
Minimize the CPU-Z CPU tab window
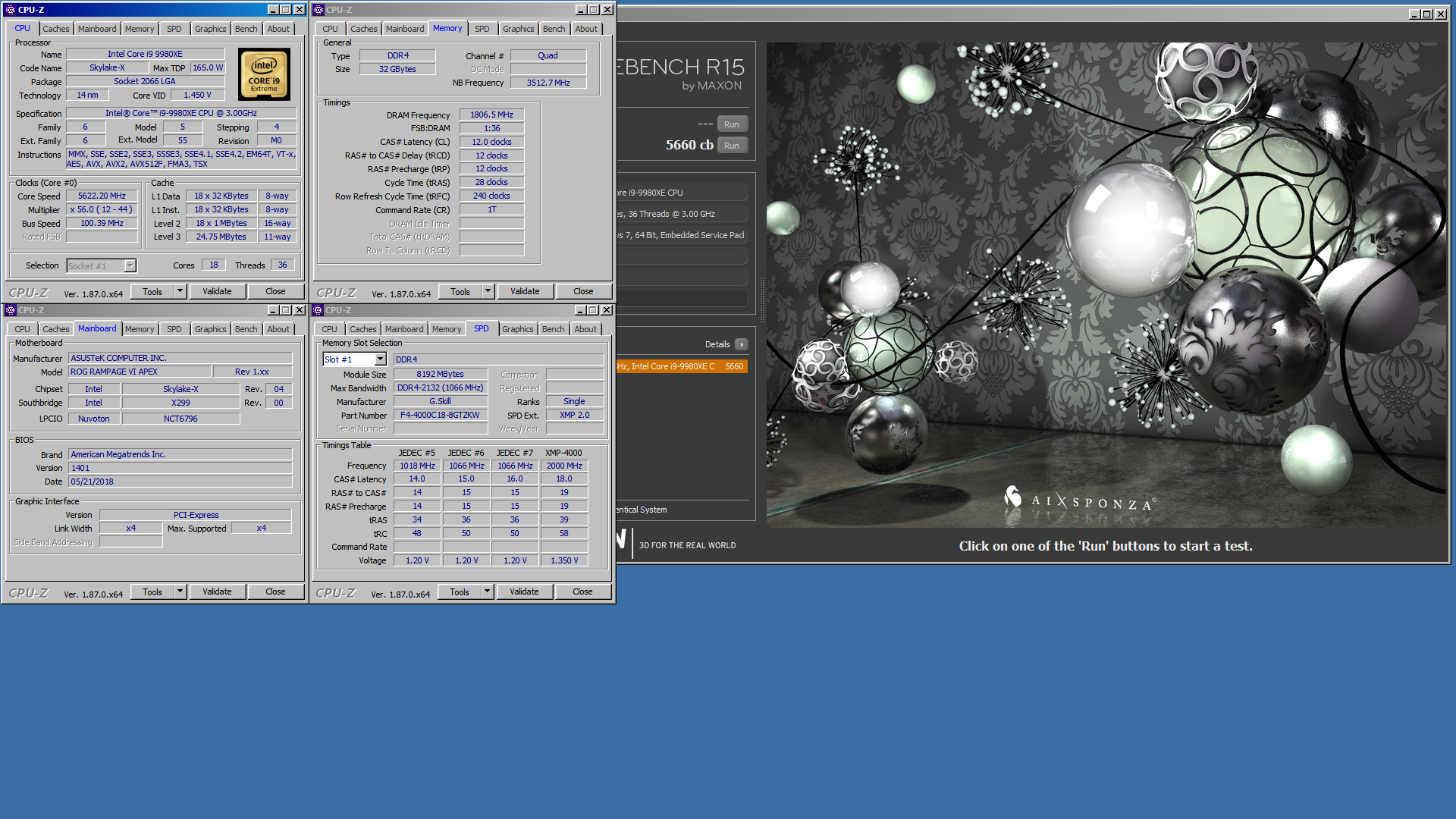click(273, 10)
